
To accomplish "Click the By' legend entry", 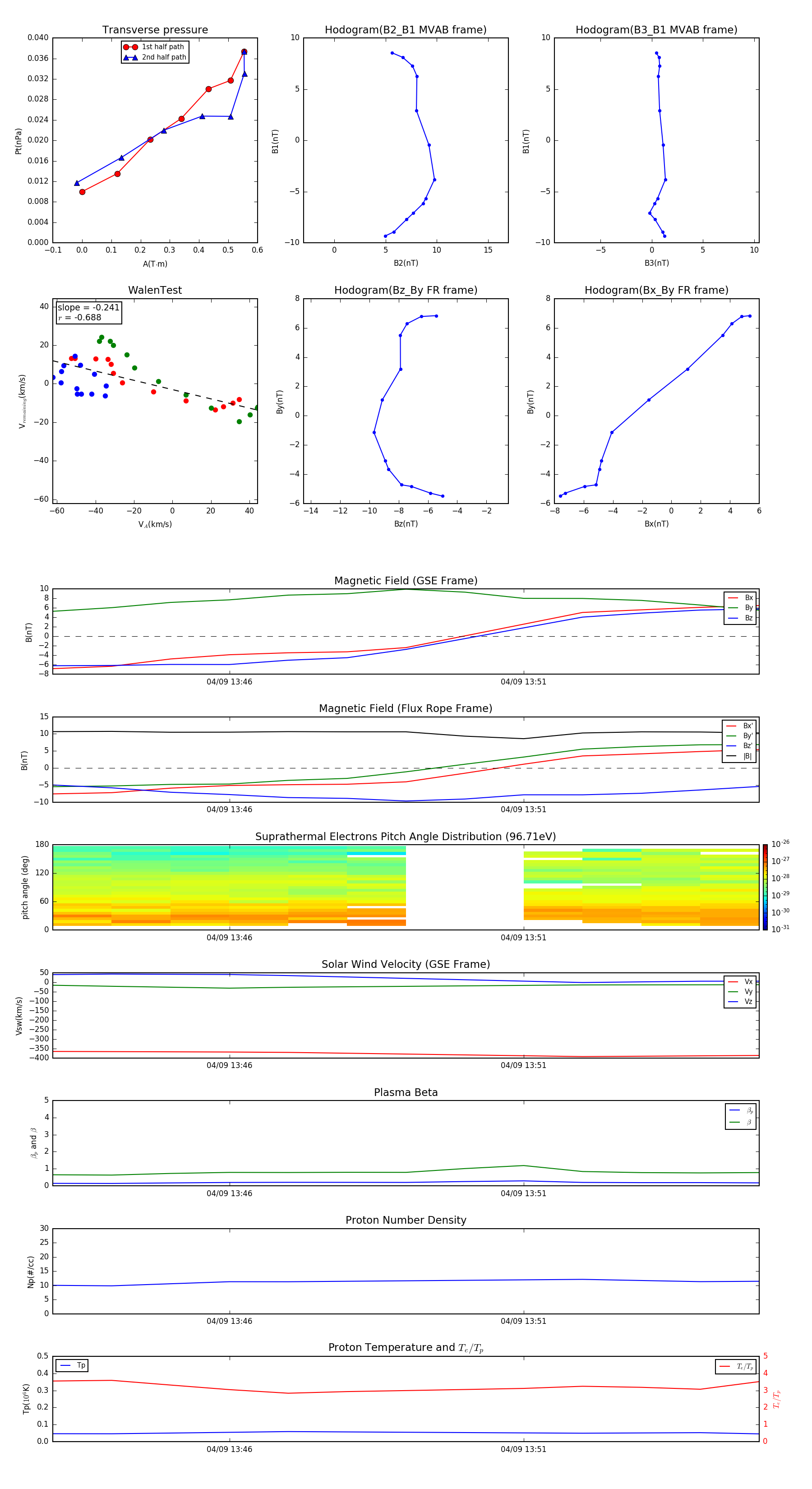I will [739, 736].
